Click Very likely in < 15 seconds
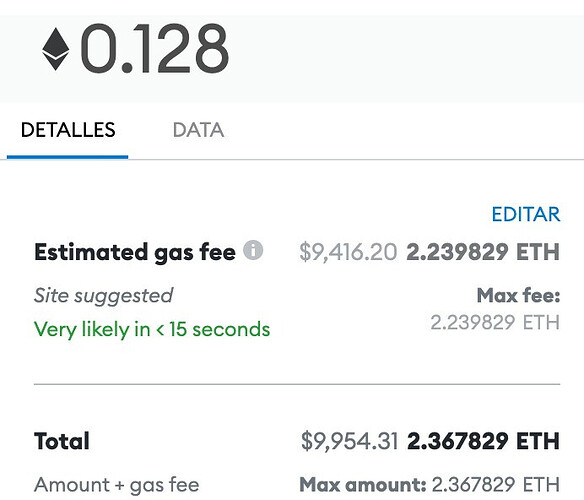 coord(152,329)
